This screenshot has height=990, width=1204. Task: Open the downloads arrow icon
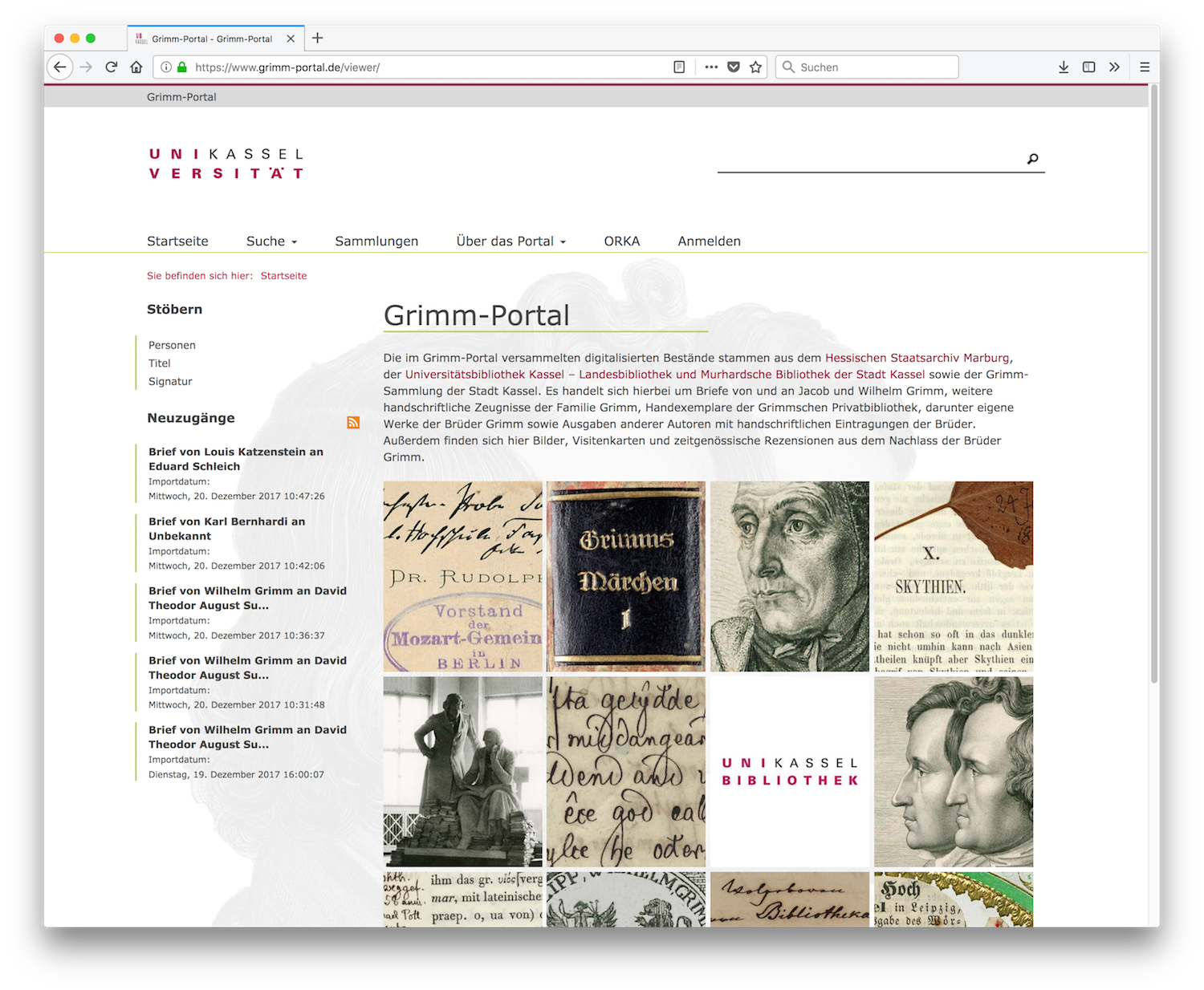click(1064, 67)
